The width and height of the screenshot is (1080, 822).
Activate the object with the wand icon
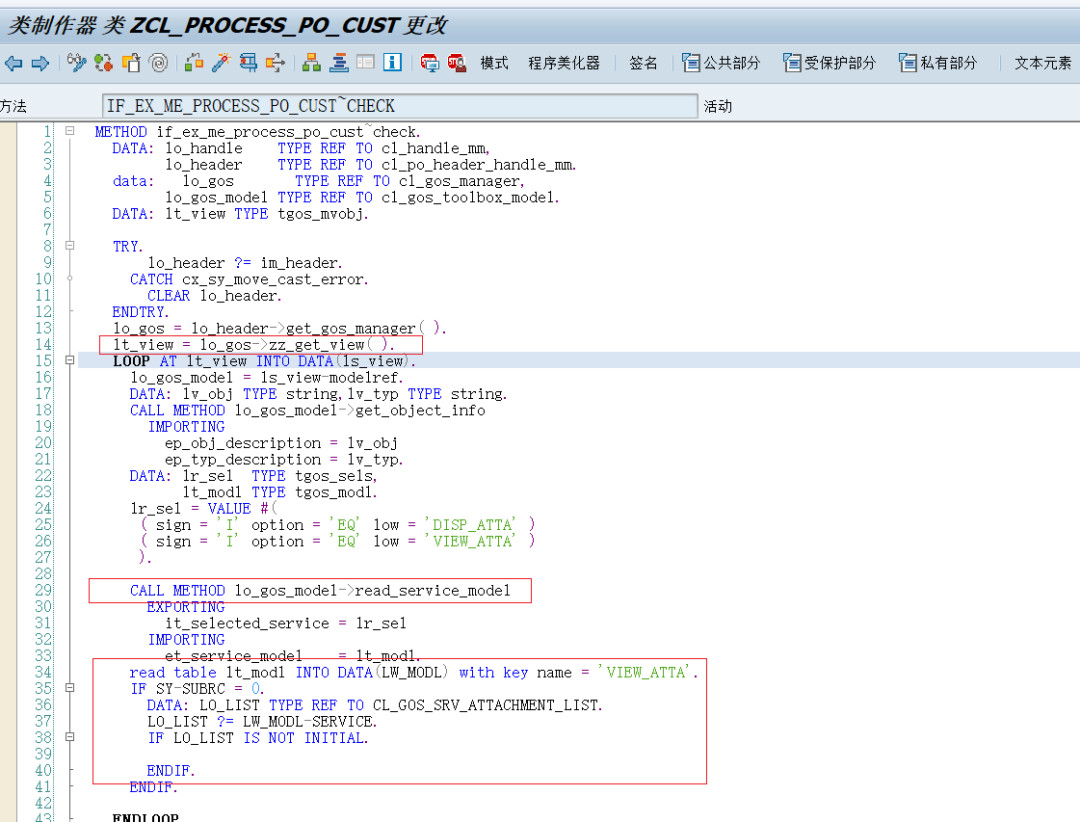221,63
